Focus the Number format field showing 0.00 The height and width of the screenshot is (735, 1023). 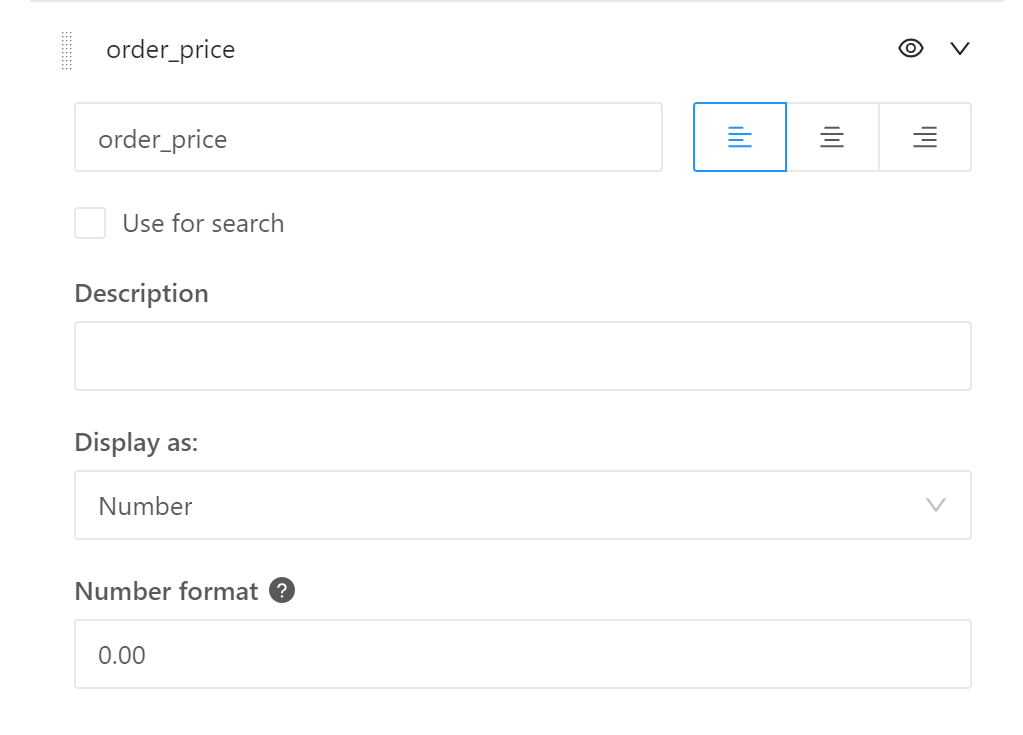pyautogui.click(x=523, y=654)
